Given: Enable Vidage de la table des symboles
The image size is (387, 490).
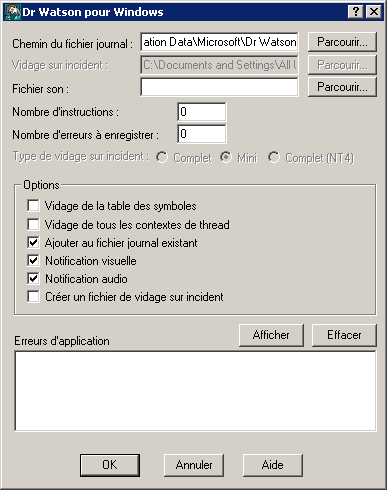Looking at the screenshot, I should [33, 206].
